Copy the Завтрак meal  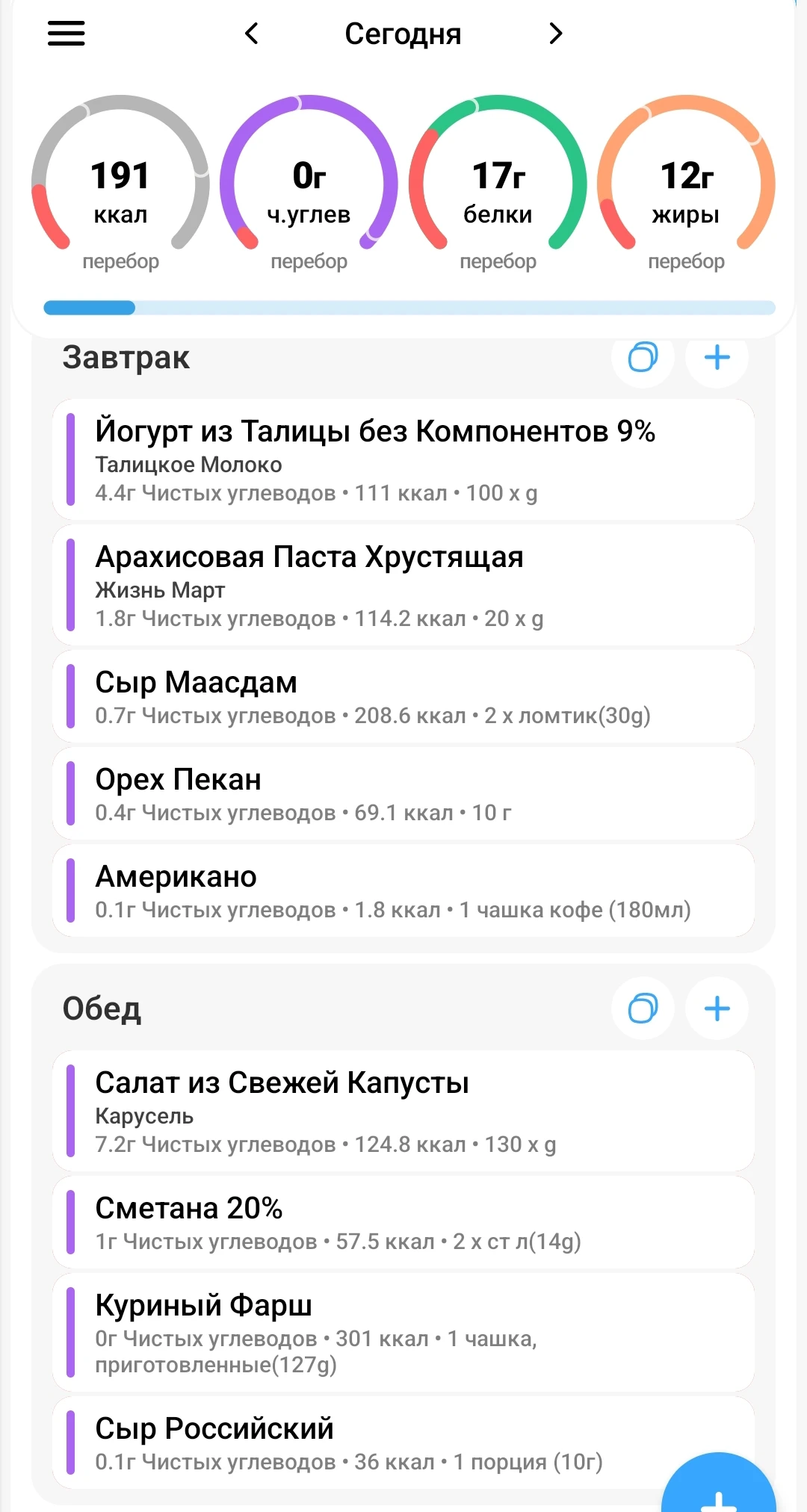pos(643,357)
